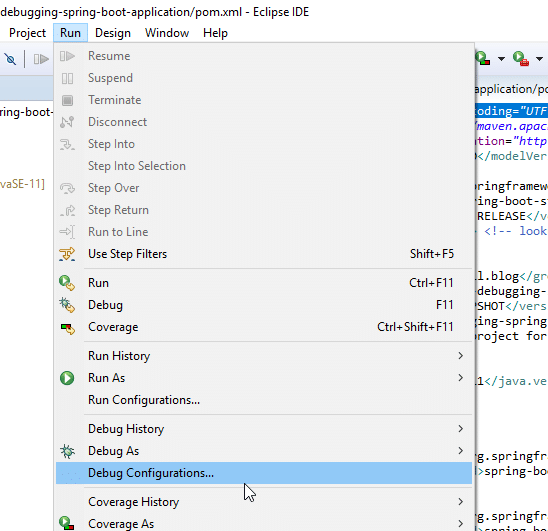Open the Project menu
This screenshot has width=548, height=531.
click(27, 33)
